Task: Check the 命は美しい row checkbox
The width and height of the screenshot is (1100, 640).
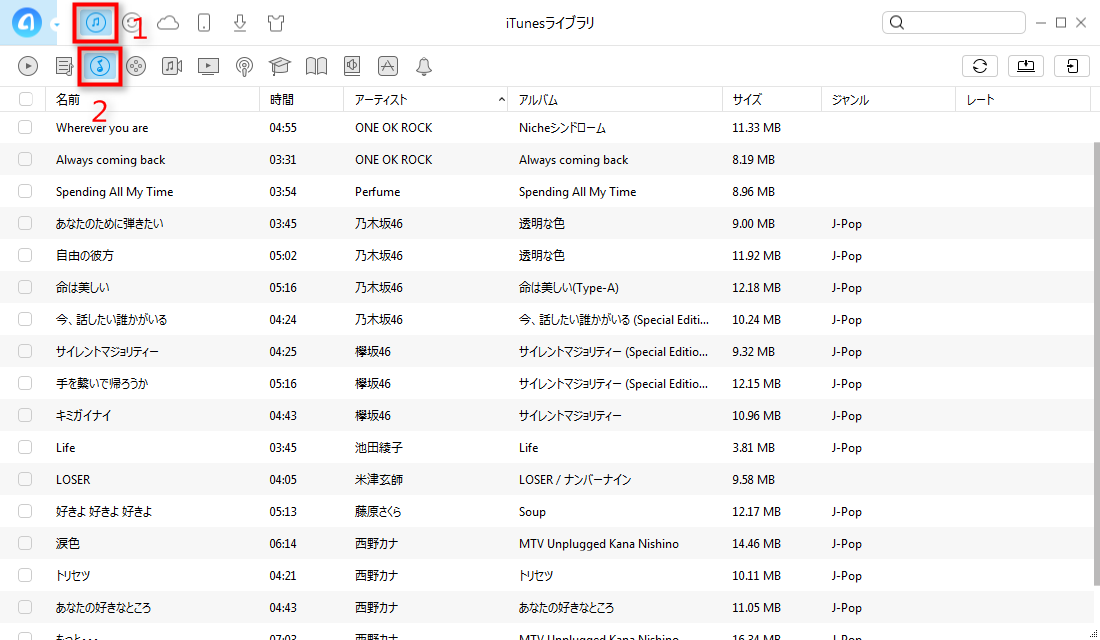Action: tap(25, 287)
